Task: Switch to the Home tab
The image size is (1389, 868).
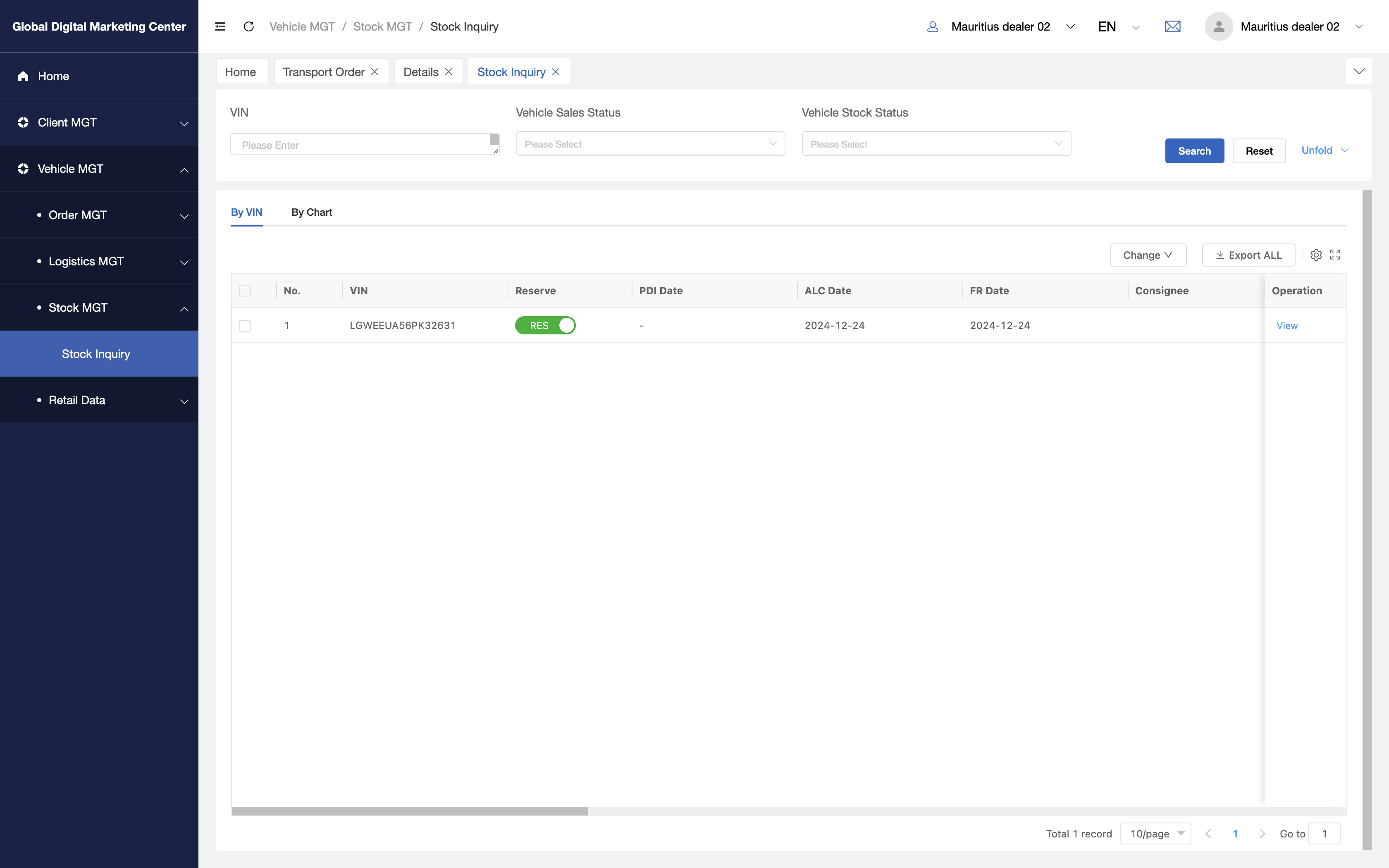Action: pyautogui.click(x=242, y=71)
